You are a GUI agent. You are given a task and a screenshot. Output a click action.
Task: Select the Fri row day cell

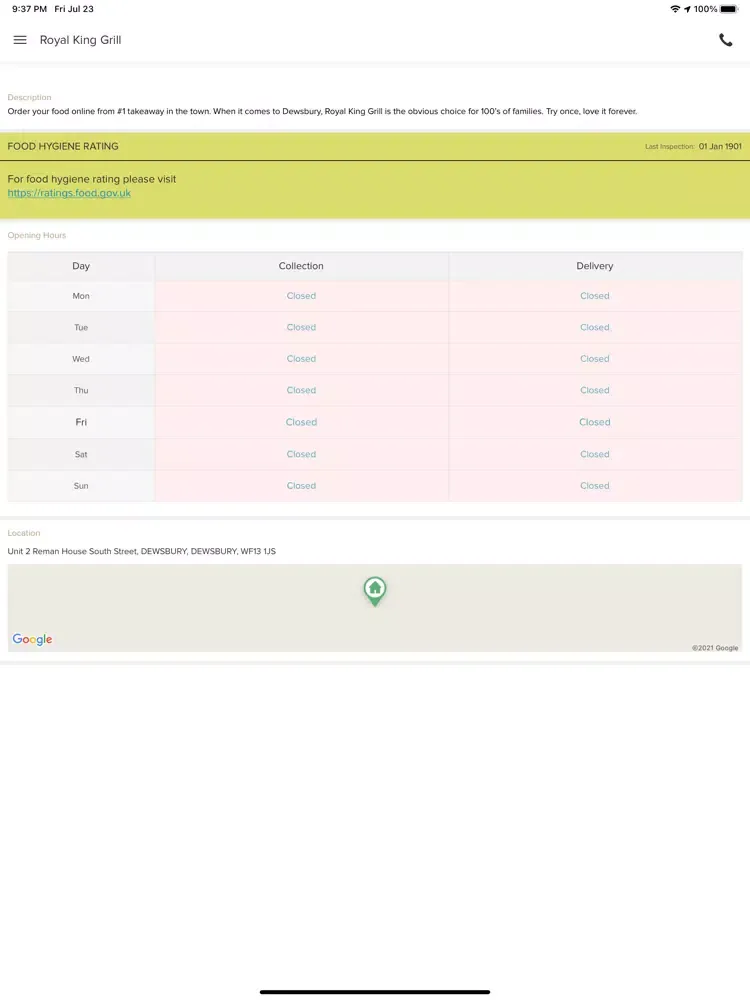click(81, 422)
